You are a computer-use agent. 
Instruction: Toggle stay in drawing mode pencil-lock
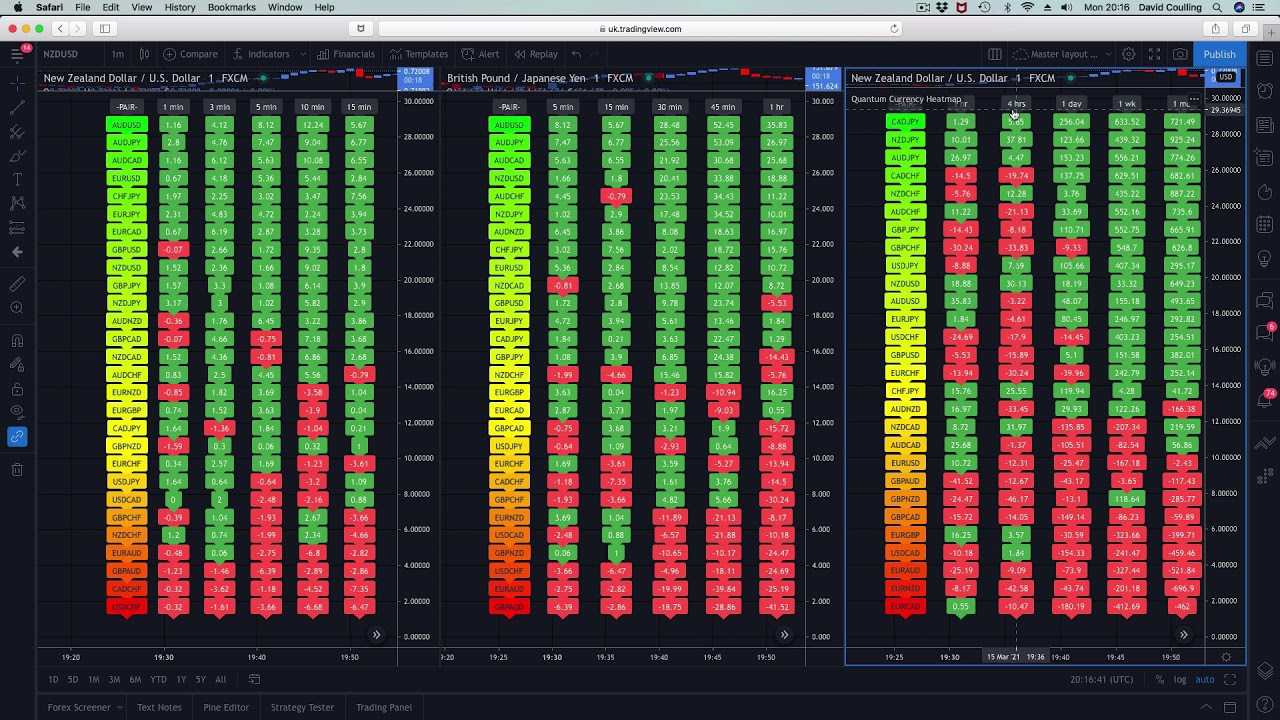[x=17, y=364]
